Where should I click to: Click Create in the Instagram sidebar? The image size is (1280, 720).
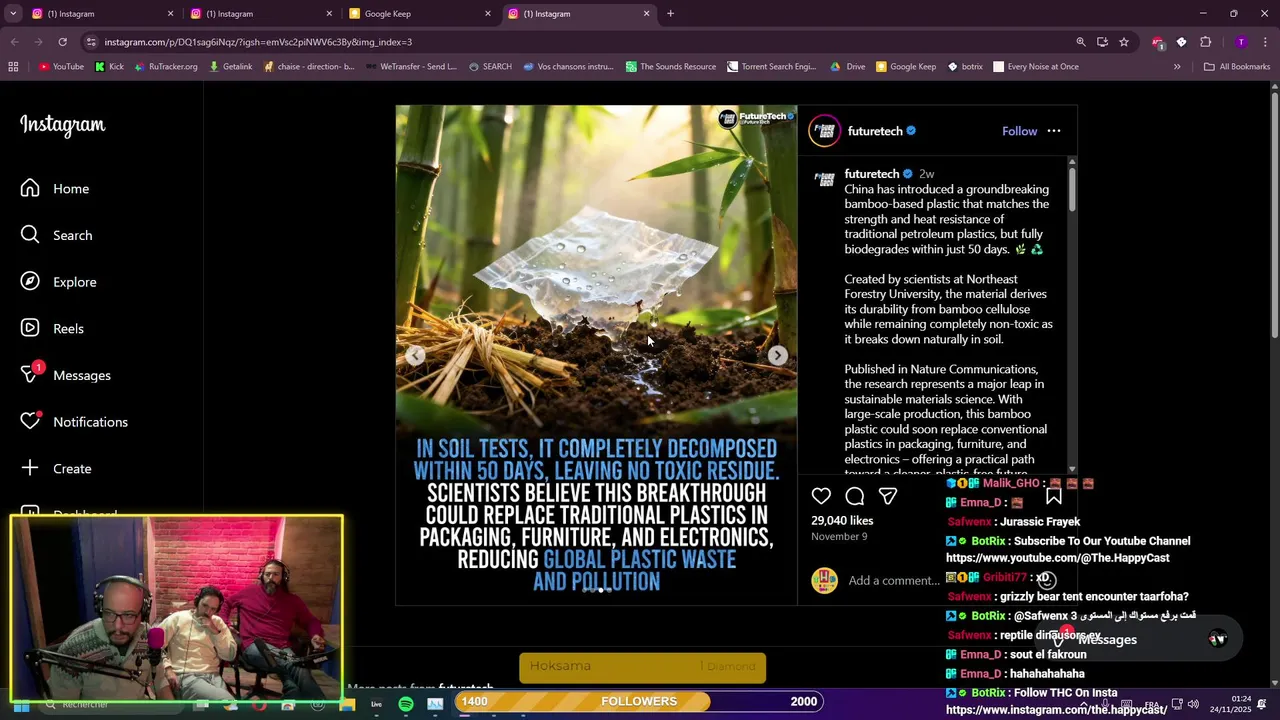[x=57, y=468]
